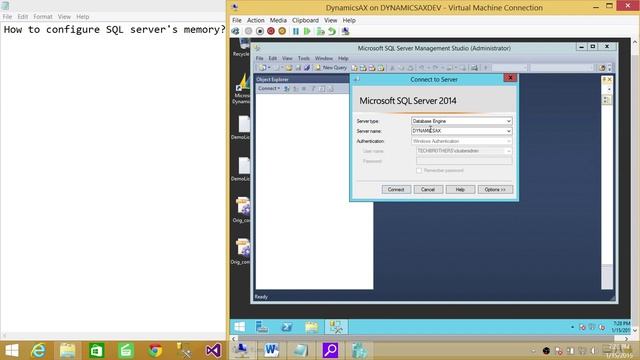Click the Enhanced Session icon in VM toolbar
Viewport: 640px width, 360px height.
pos(345,31)
